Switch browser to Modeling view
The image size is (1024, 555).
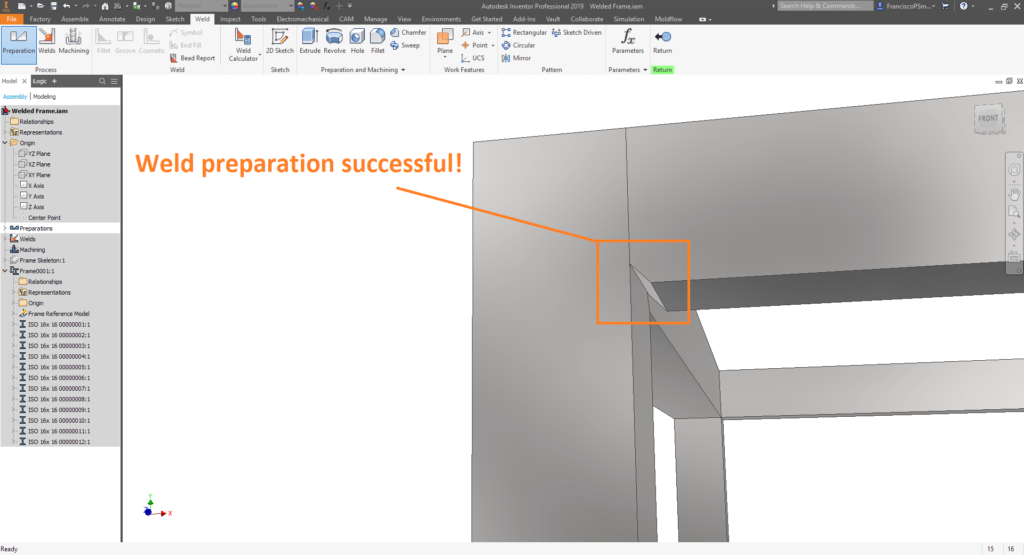tap(44, 96)
